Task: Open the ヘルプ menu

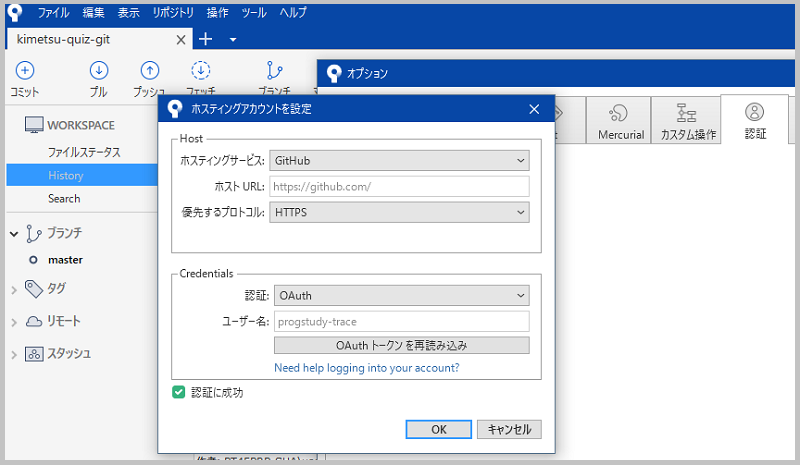Action: point(293,12)
